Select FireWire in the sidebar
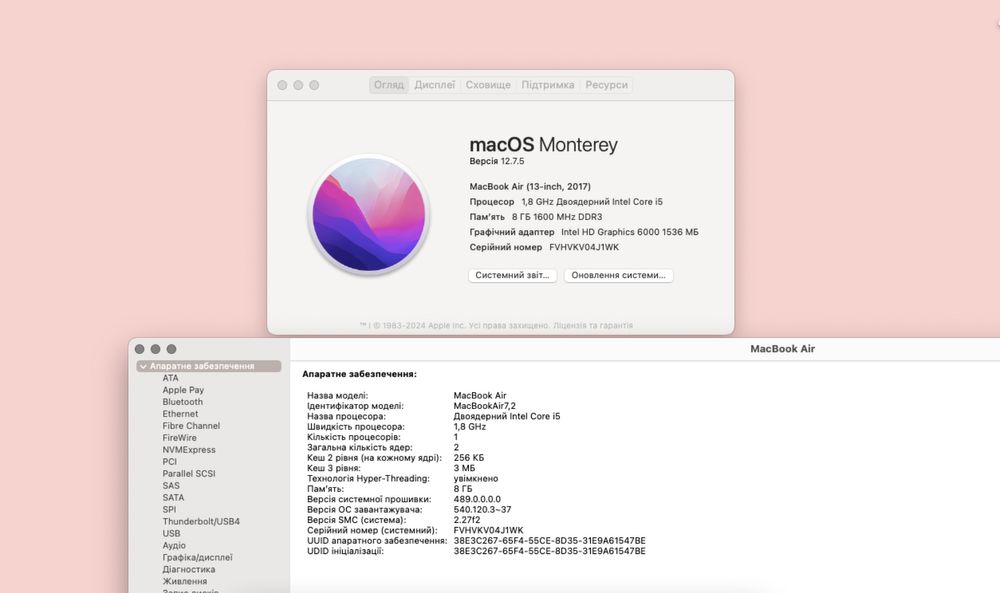This screenshot has height=593, width=1000. coord(179,438)
